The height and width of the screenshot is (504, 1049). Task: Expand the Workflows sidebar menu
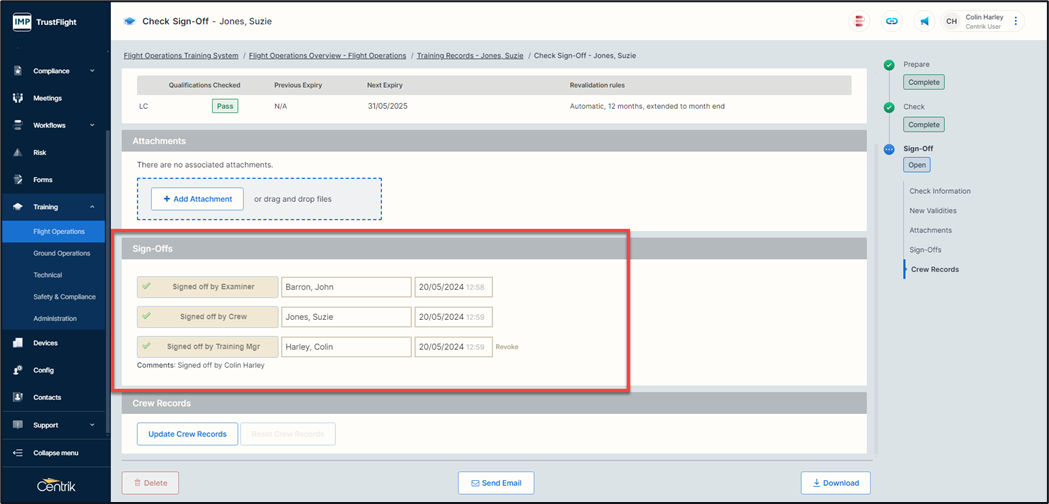92,126
